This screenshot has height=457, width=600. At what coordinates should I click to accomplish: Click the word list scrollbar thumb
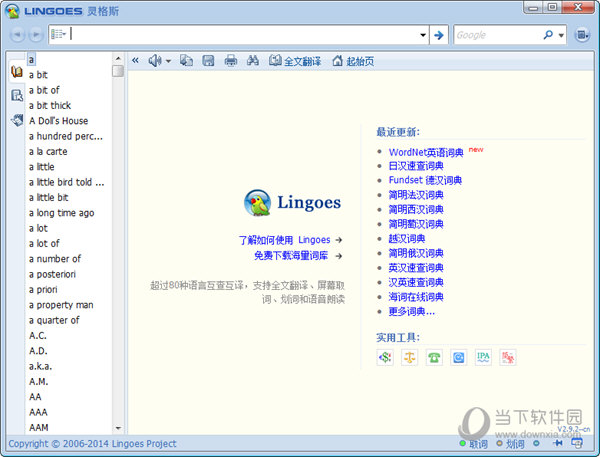118,71
